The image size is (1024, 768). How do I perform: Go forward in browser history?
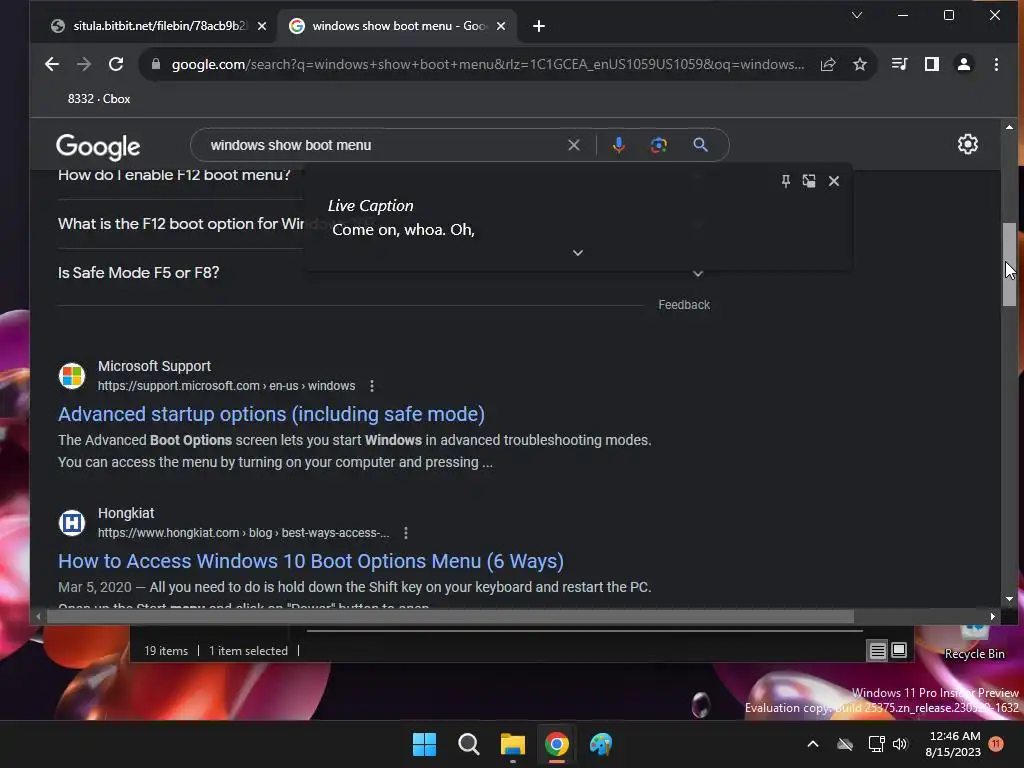pos(84,64)
